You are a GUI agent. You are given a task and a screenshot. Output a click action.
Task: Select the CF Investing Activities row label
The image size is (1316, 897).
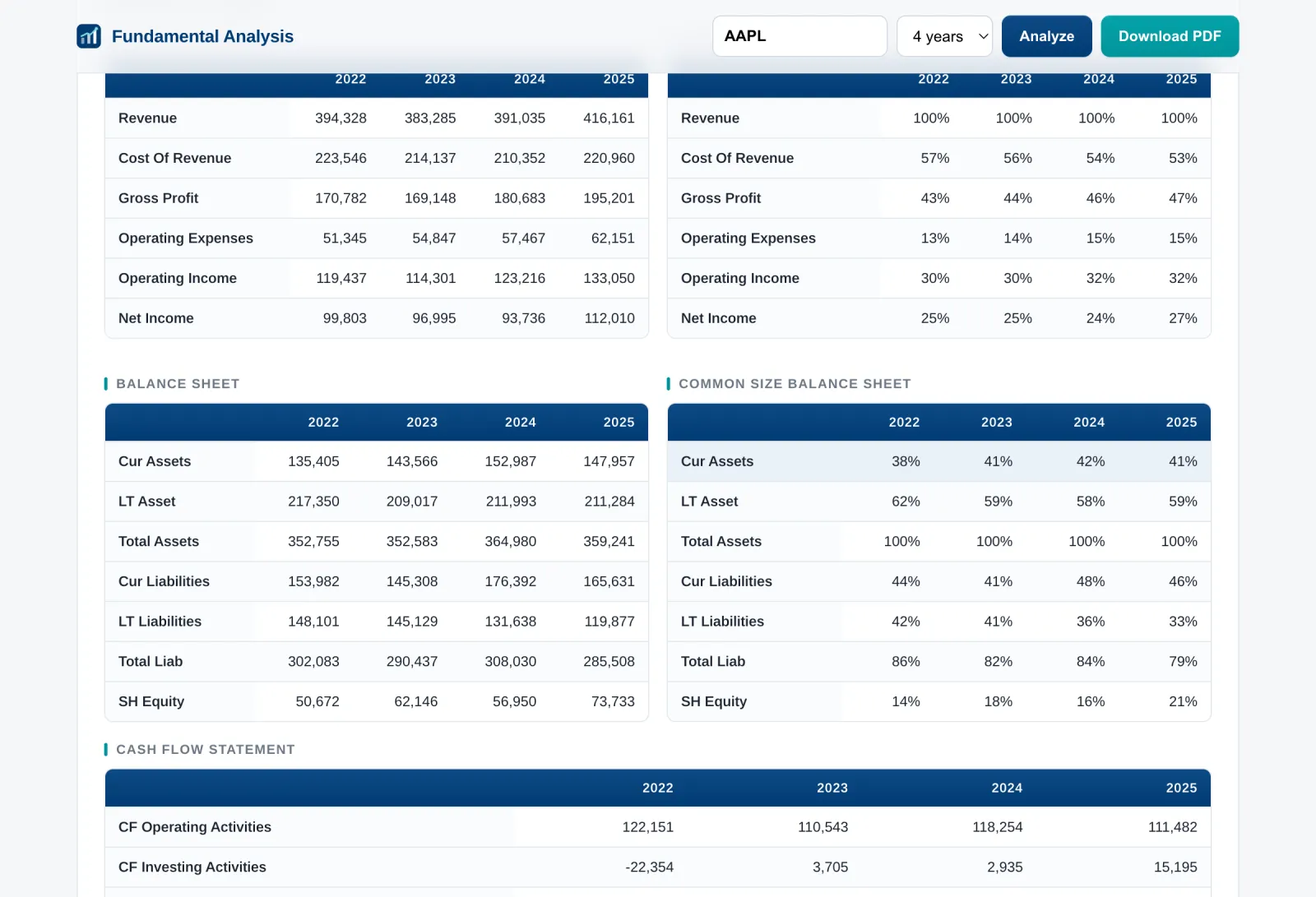tap(192, 867)
